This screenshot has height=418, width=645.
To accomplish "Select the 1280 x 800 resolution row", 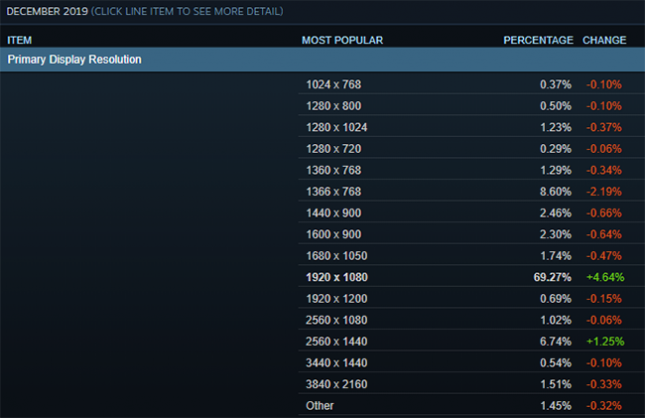I will point(471,106).
